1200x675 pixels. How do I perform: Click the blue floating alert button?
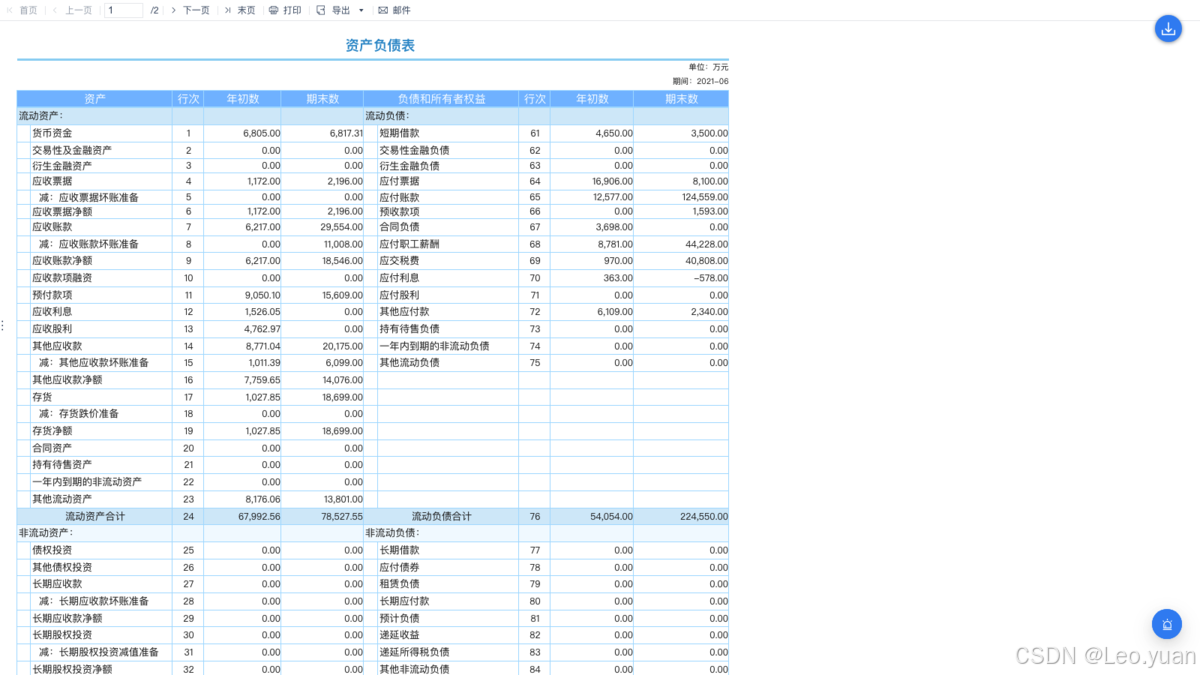1166,624
